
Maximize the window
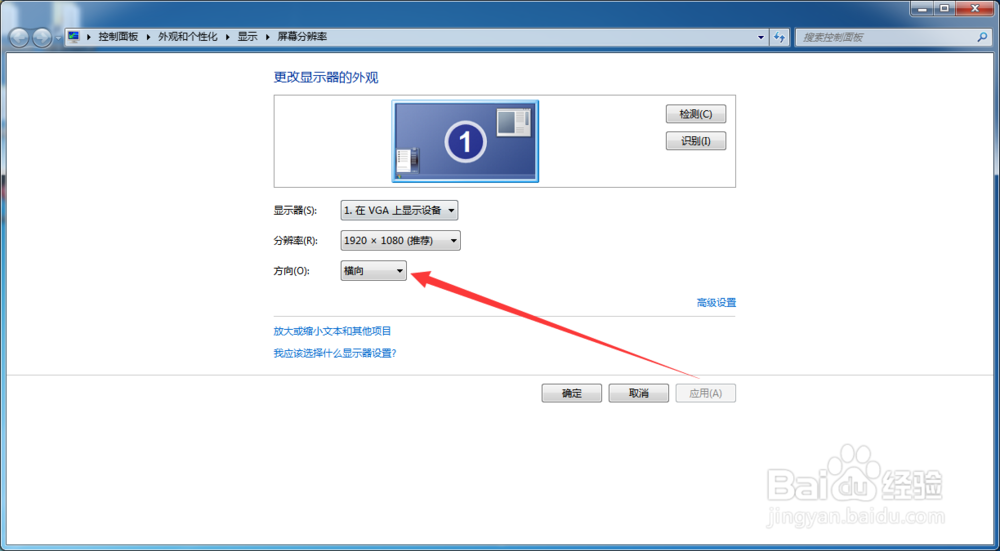[944, 8]
